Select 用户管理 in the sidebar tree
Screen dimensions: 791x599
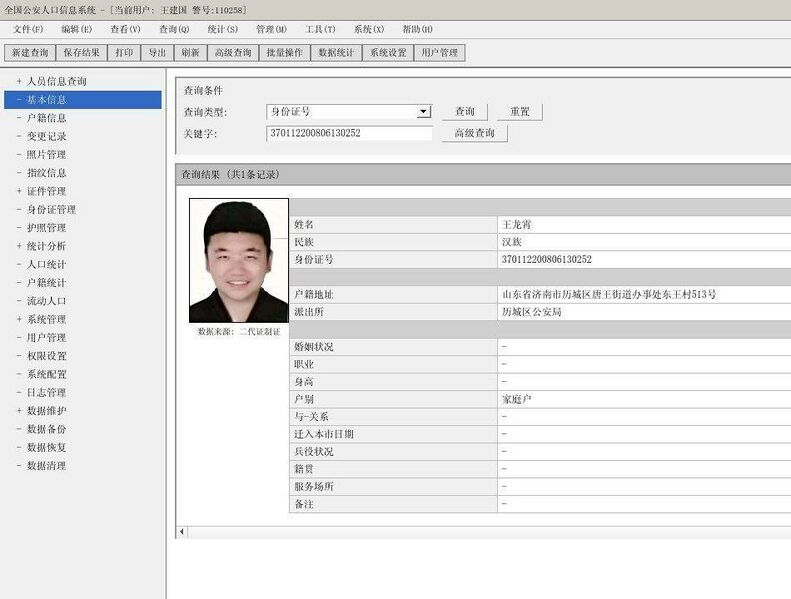tap(46, 338)
